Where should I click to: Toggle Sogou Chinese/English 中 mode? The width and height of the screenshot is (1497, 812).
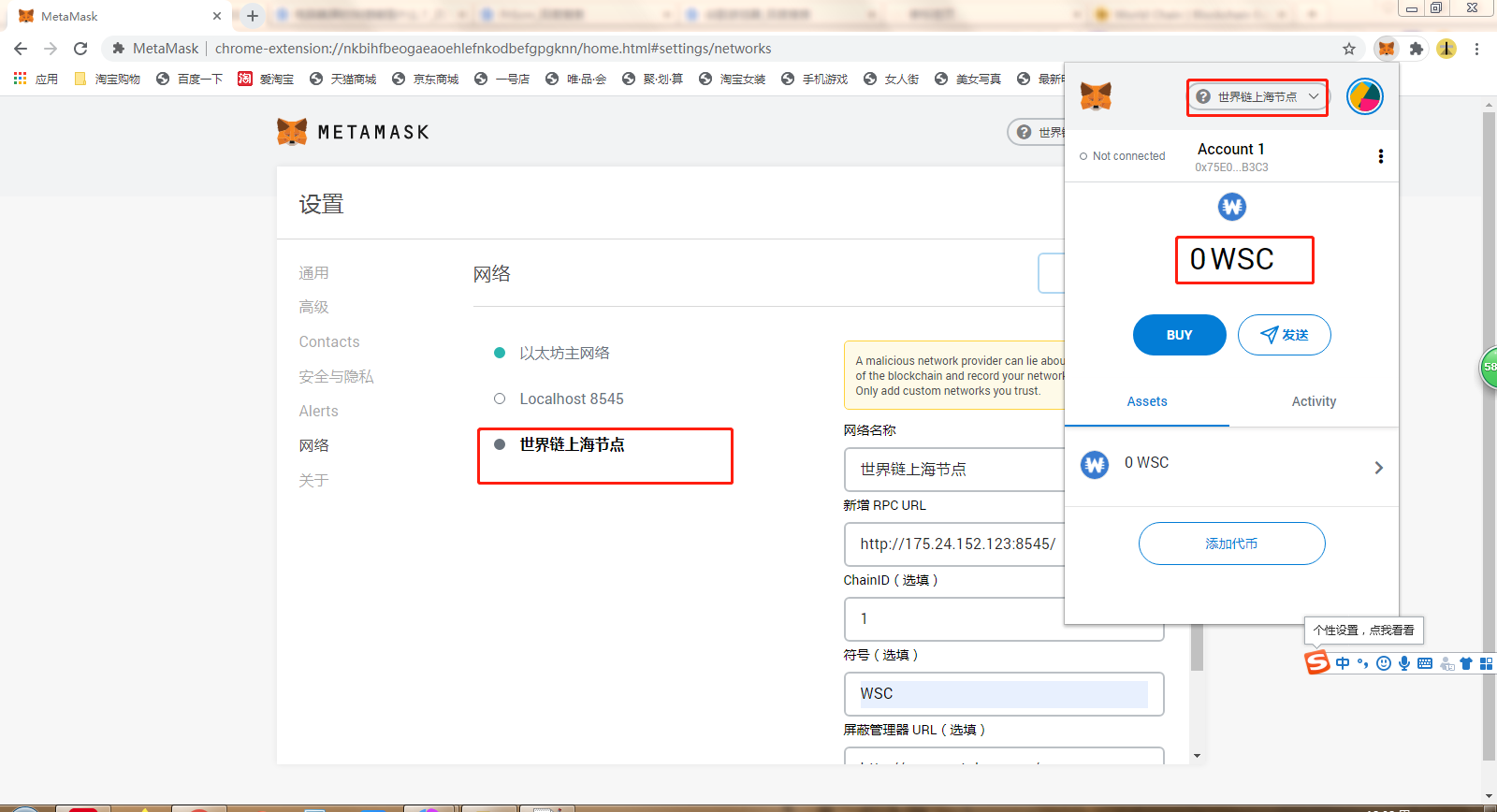click(1343, 663)
